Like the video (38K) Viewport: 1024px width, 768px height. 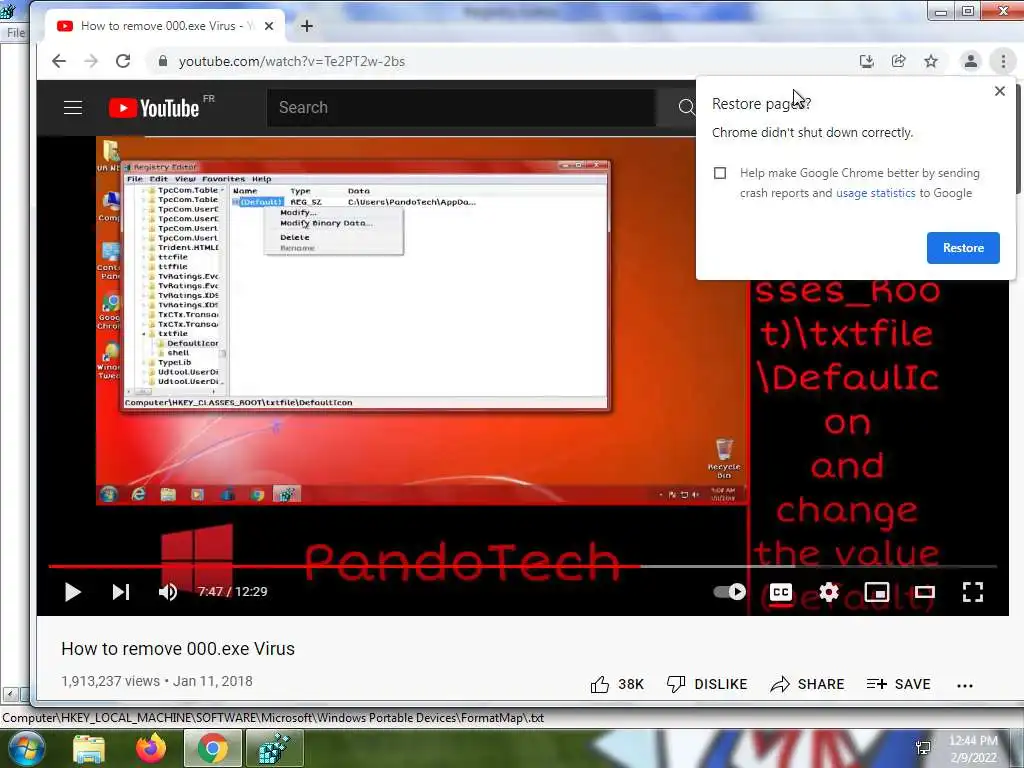tap(616, 684)
